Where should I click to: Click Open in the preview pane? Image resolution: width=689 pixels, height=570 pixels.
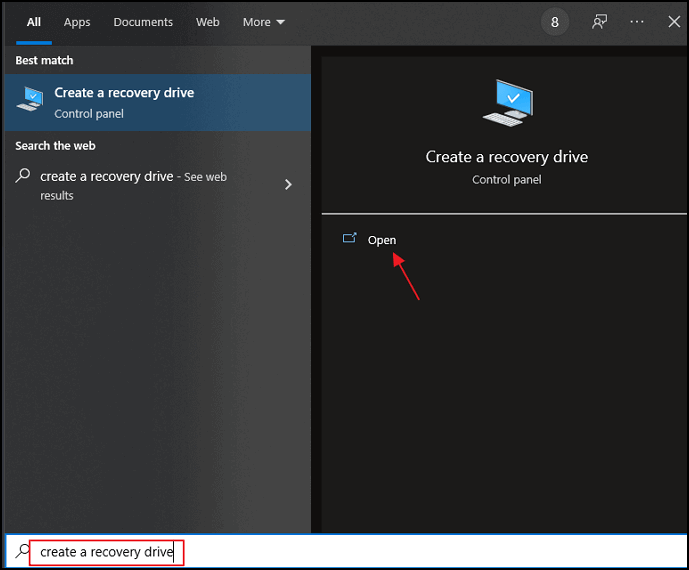(x=382, y=240)
